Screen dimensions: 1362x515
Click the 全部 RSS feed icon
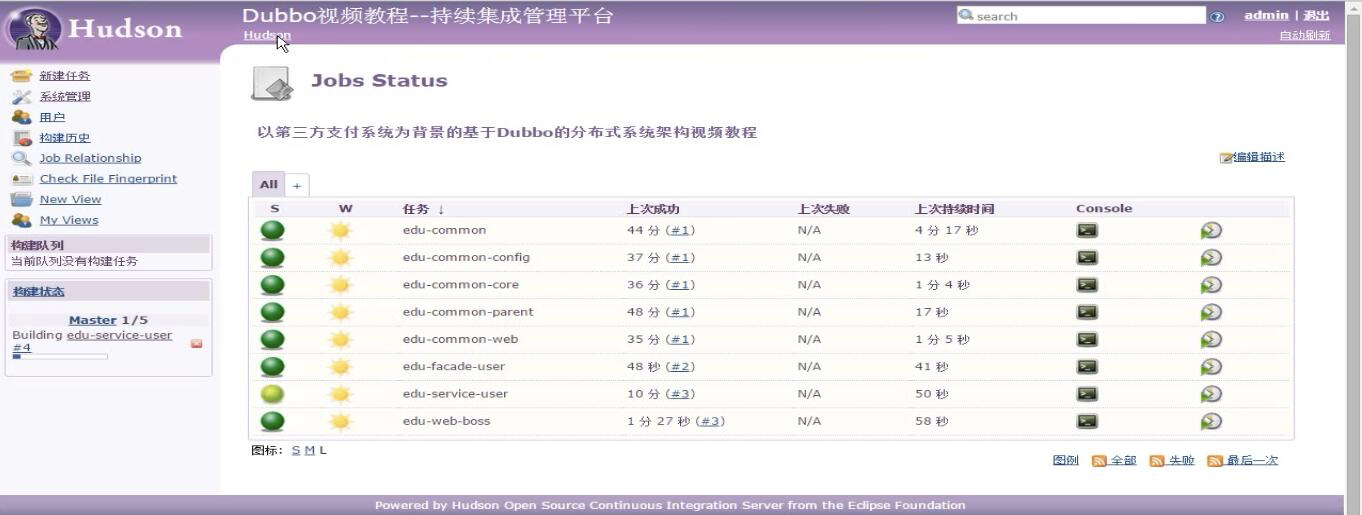[x=1099, y=461]
